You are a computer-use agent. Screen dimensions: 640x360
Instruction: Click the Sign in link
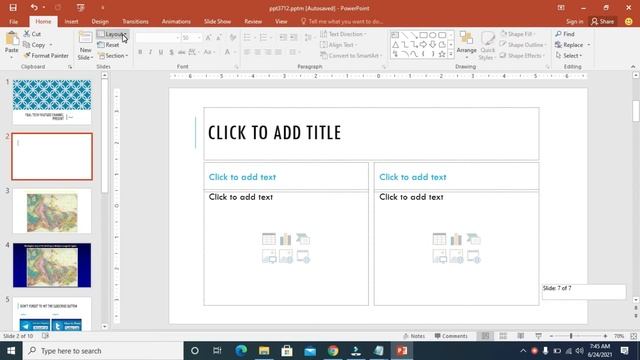[x=575, y=21]
